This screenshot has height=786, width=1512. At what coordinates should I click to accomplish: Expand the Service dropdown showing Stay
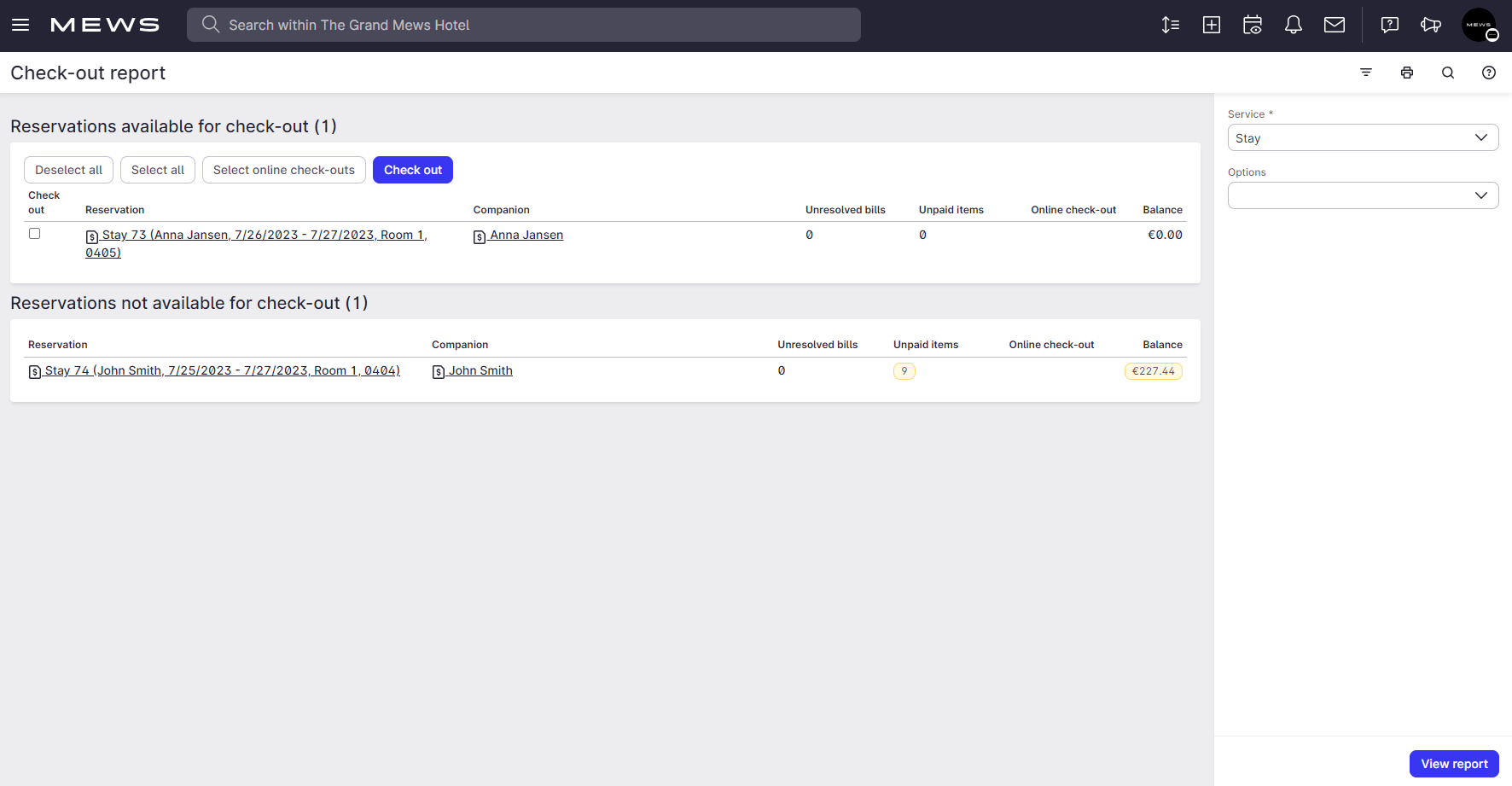1363,138
